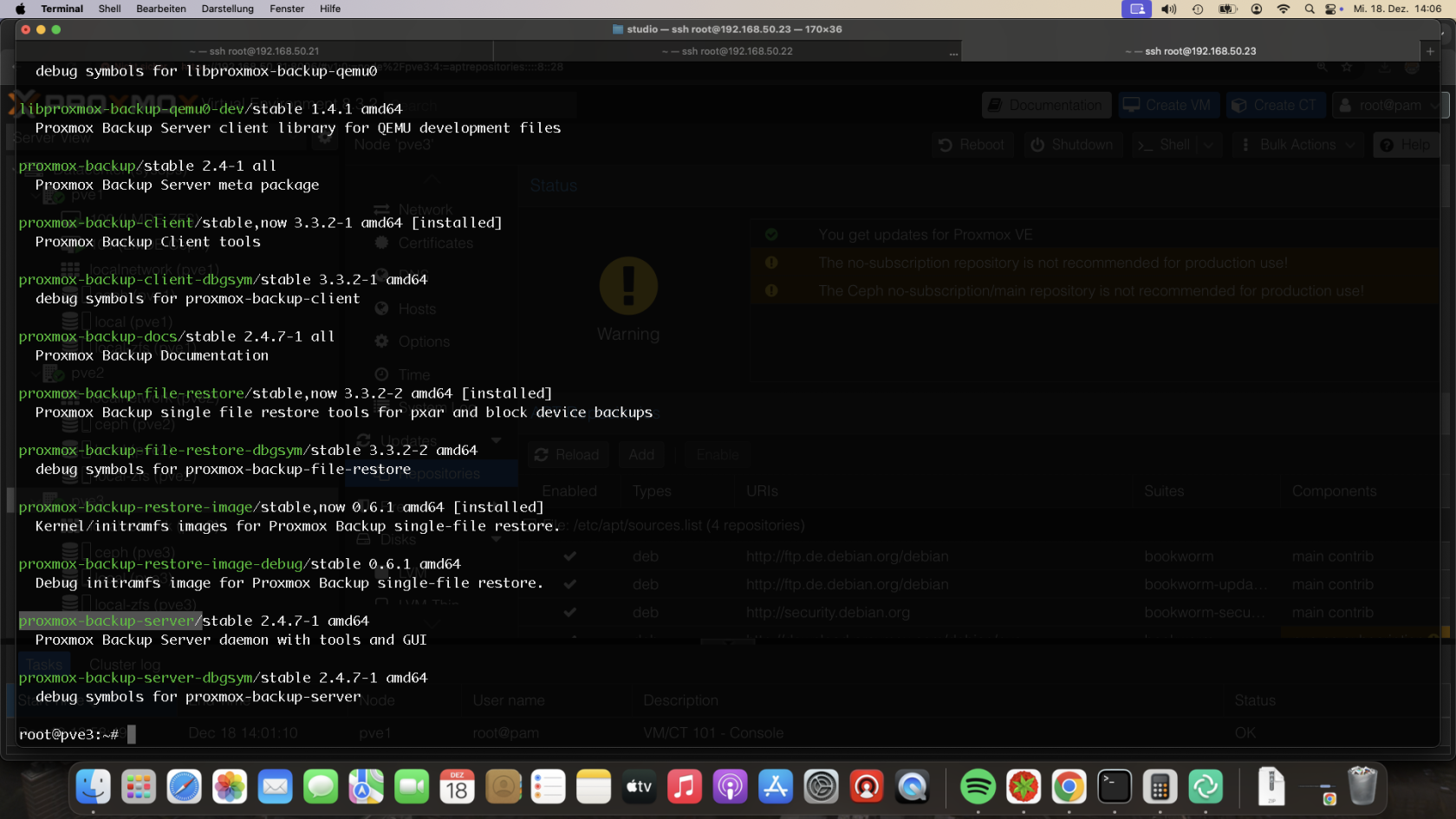Image resolution: width=1456 pixels, height=819 pixels.
Task: Open Notes from the Dock
Action: [x=594, y=787]
